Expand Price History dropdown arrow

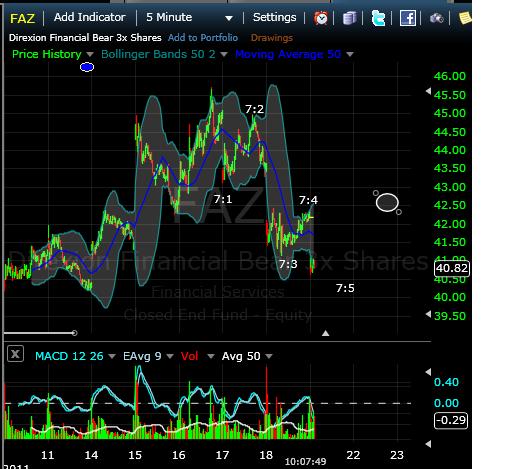[x=90, y=54]
